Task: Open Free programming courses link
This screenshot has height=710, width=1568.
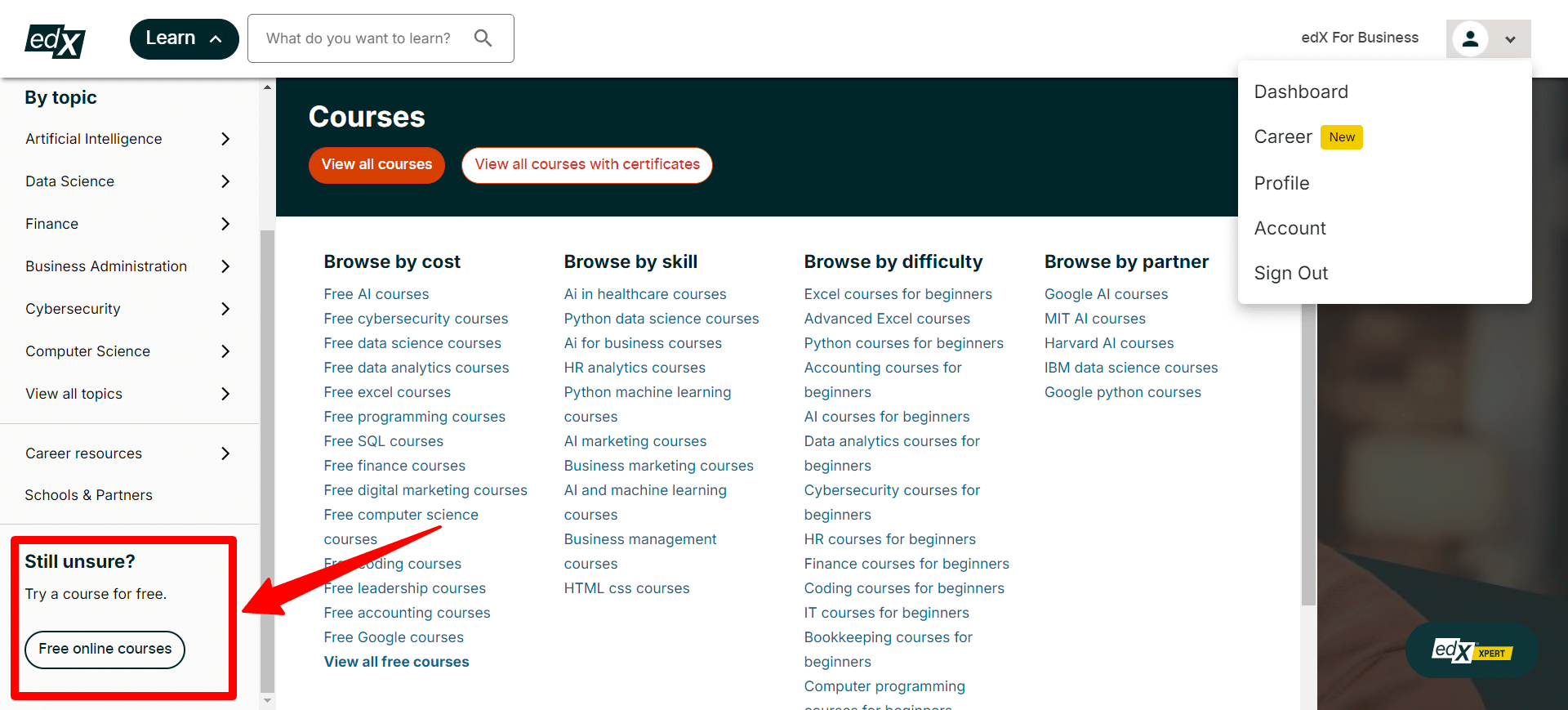Action: pyautogui.click(x=415, y=417)
